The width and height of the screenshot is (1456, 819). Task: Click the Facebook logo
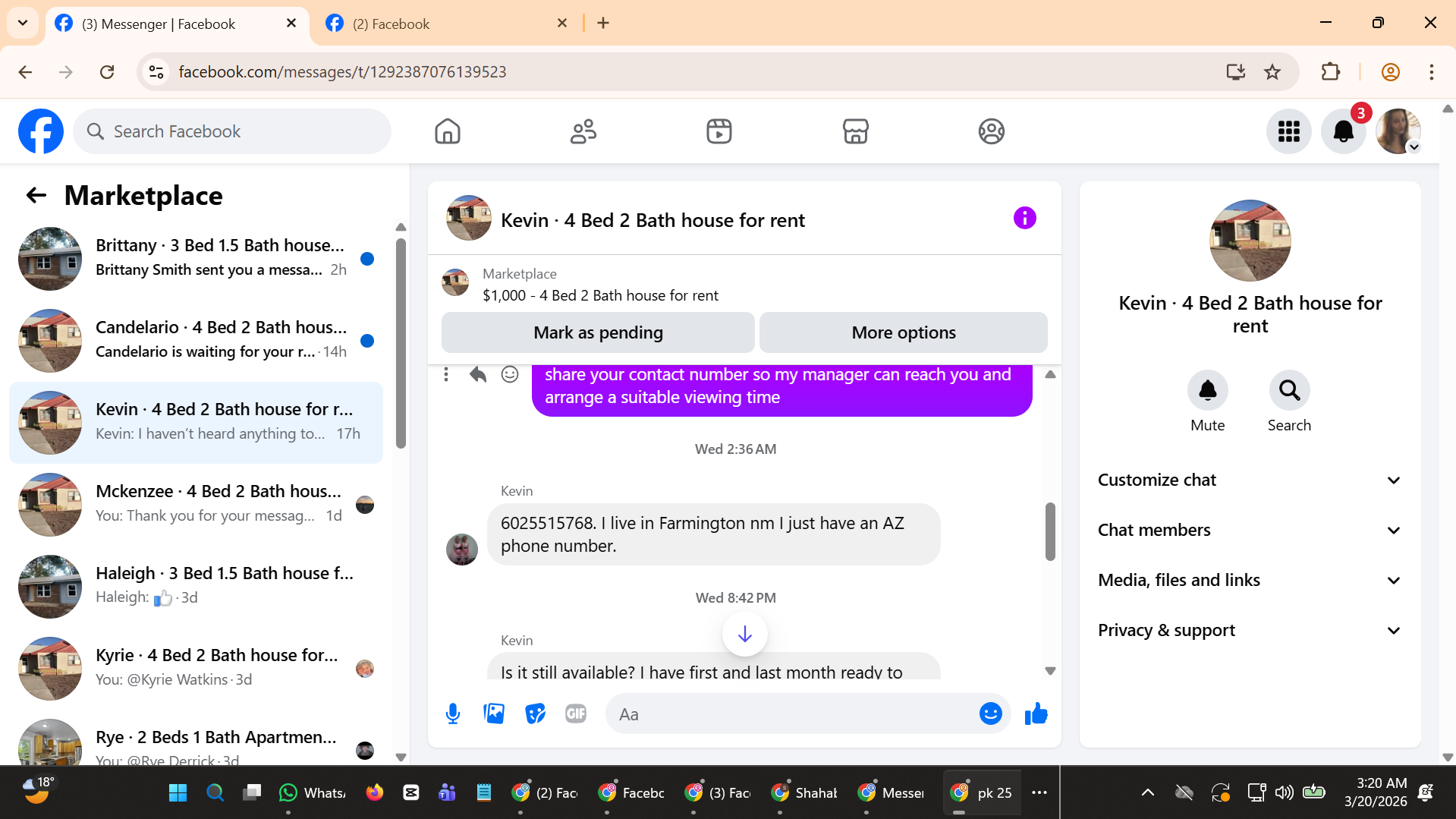pyautogui.click(x=41, y=131)
